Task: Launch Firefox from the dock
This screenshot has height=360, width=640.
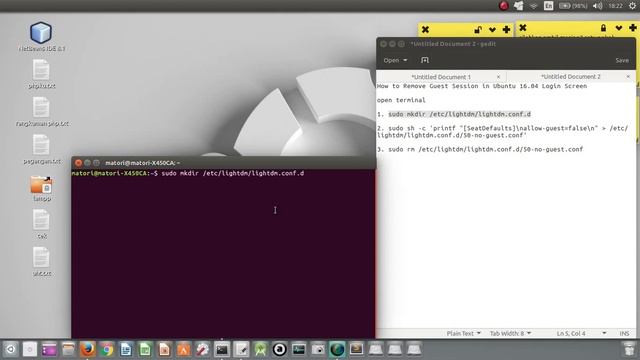Action: click(x=87, y=349)
